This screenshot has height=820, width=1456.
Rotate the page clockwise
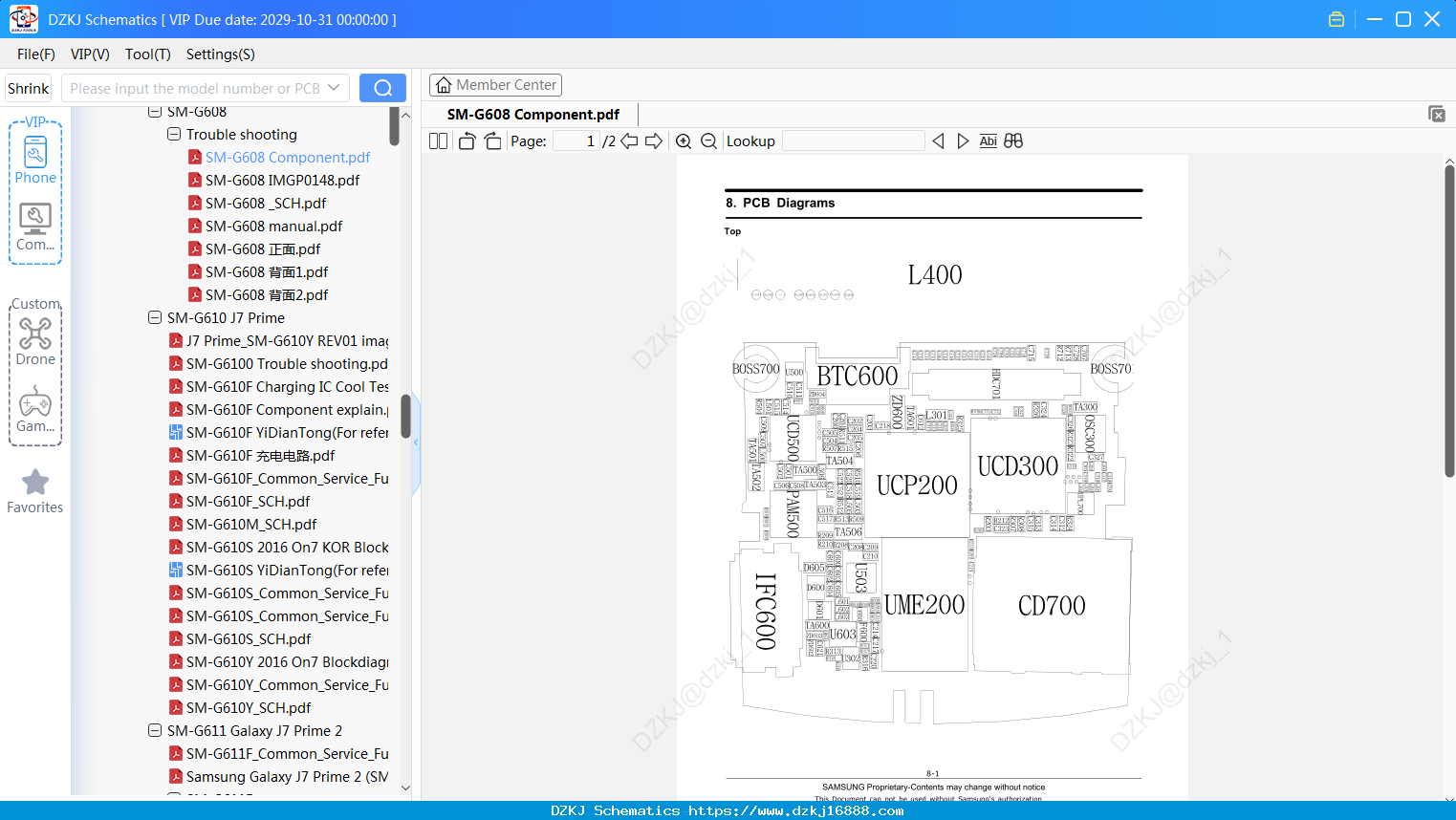[492, 141]
